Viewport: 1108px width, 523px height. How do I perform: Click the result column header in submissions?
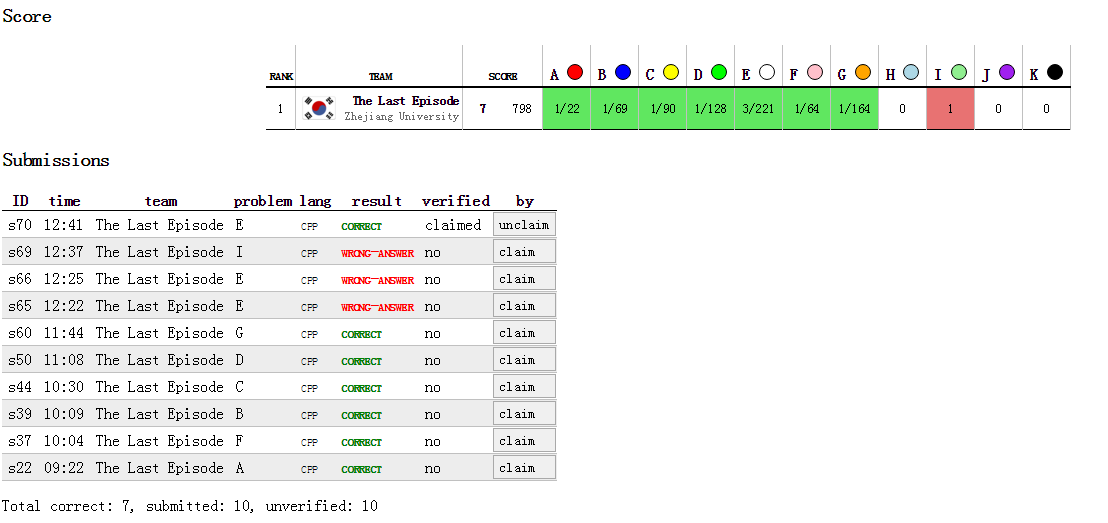376,201
